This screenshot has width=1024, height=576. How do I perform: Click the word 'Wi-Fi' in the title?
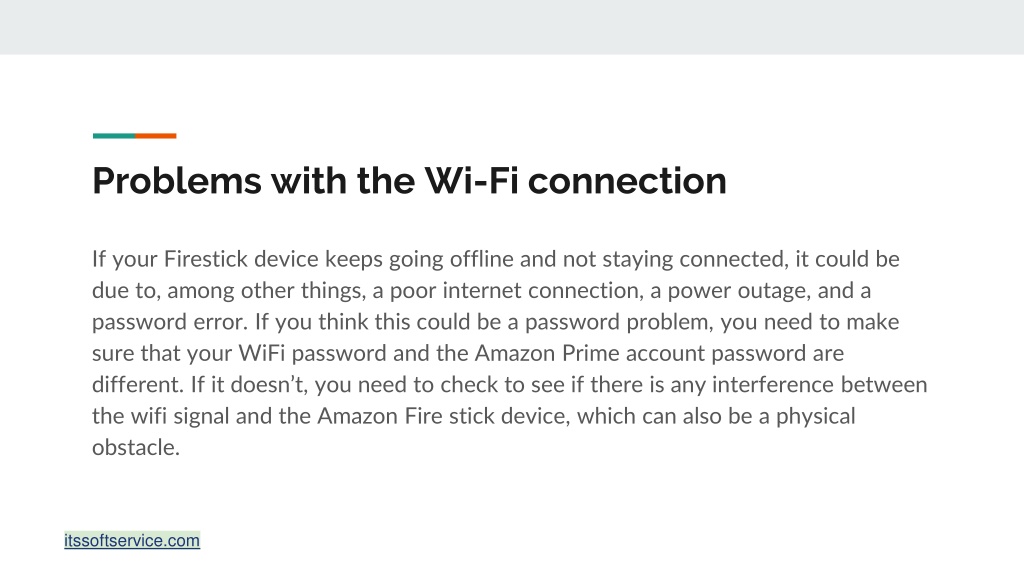click(472, 181)
